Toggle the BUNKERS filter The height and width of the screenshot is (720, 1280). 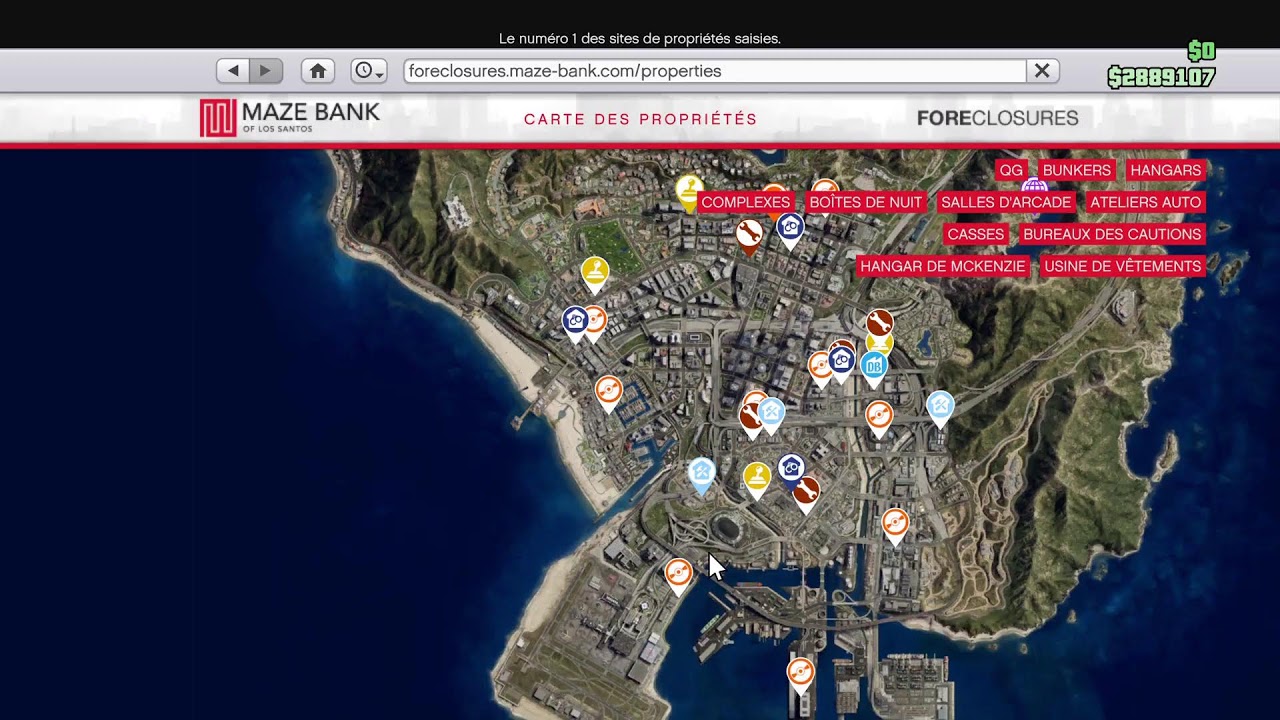pyautogui.click(x=1077, y=170)
